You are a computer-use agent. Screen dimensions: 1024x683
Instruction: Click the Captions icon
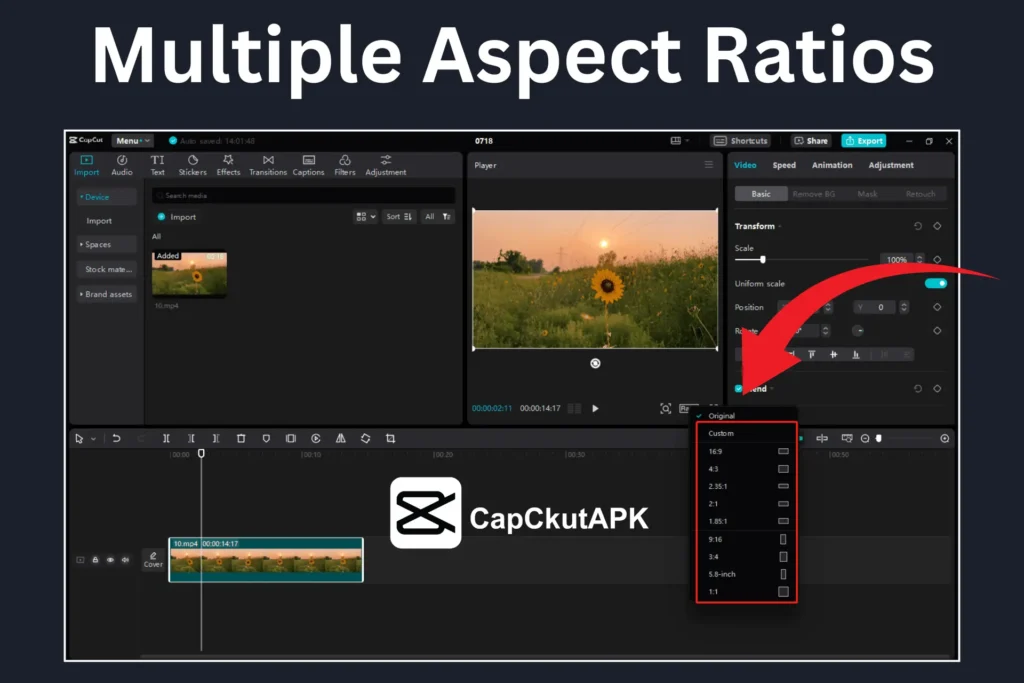308,165
